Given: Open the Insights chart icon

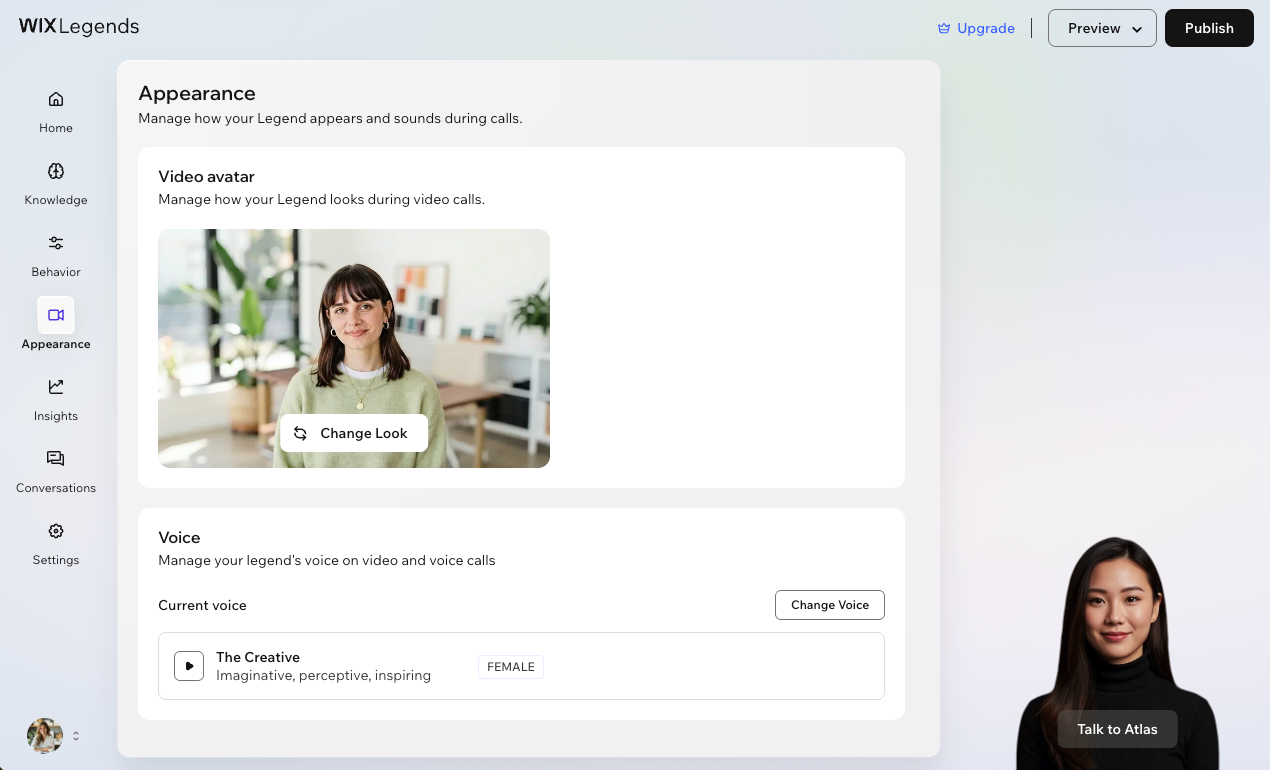Looking at the screenshot, I should pyautogui.click(x=56, y=387).
